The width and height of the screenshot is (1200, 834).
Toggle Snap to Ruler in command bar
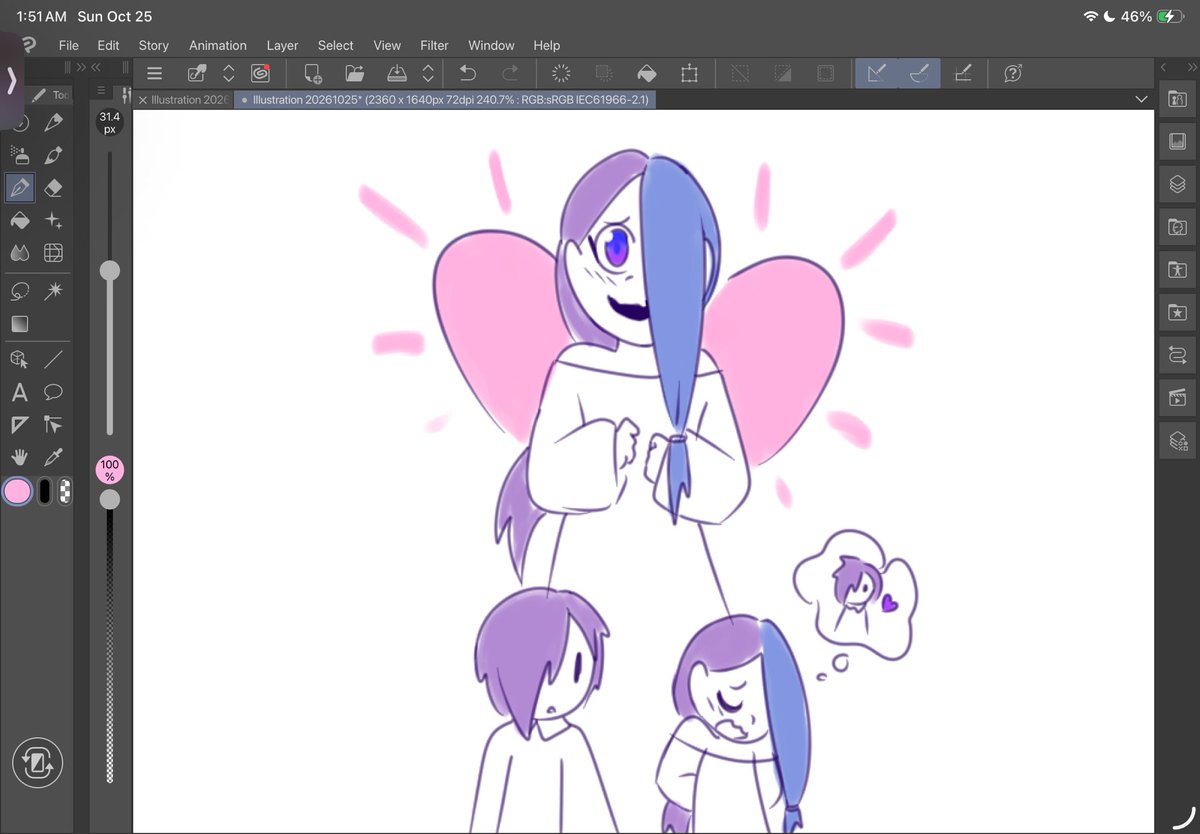point(876,73)
